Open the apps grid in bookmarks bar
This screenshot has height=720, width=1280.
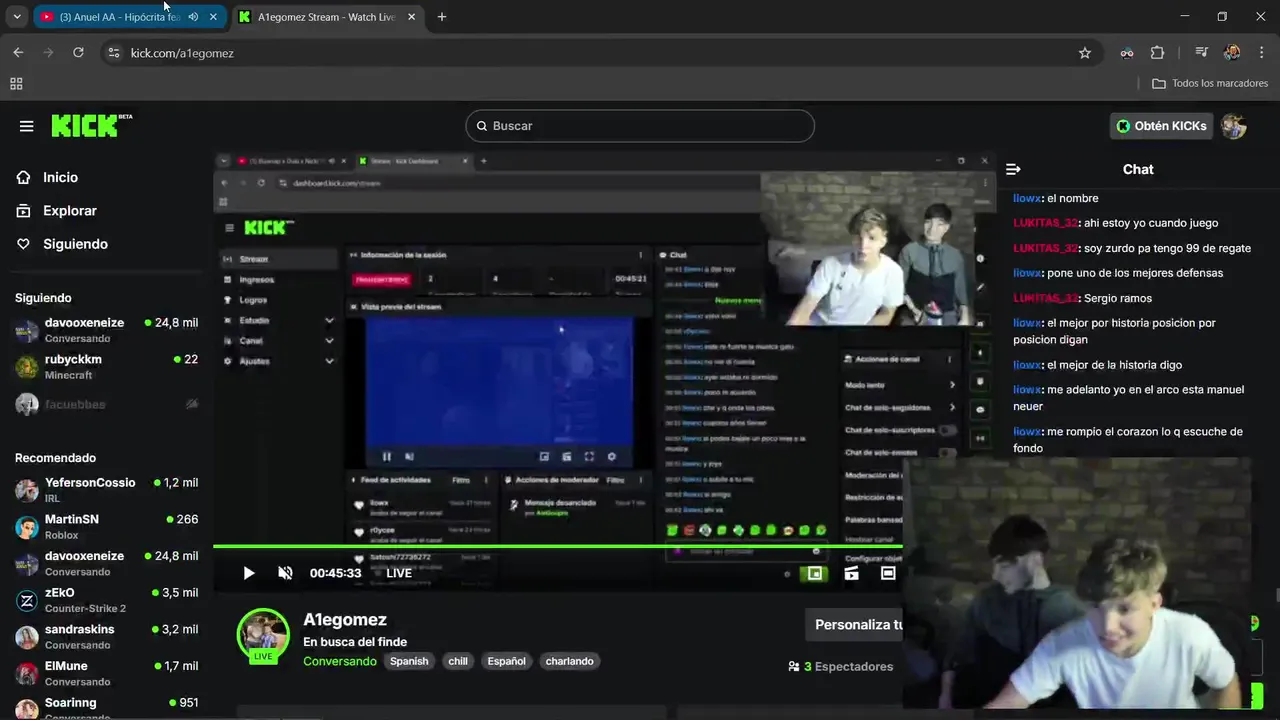click(x=16, y=84)
